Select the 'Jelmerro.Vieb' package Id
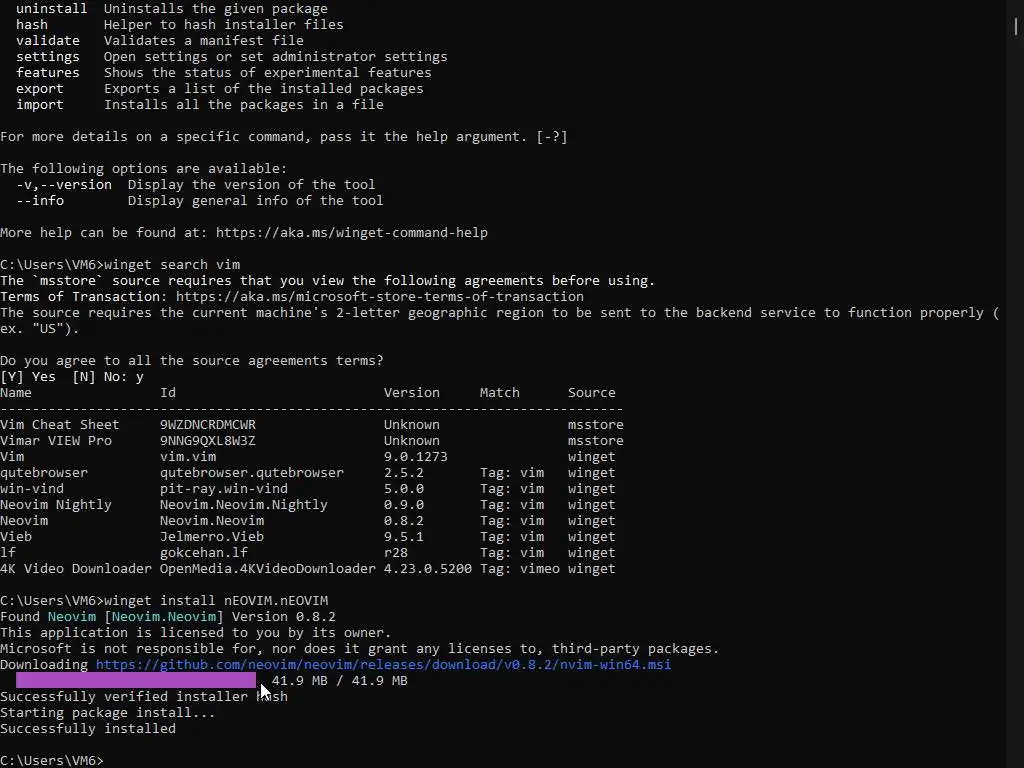1024x768 pixels. 212,536
